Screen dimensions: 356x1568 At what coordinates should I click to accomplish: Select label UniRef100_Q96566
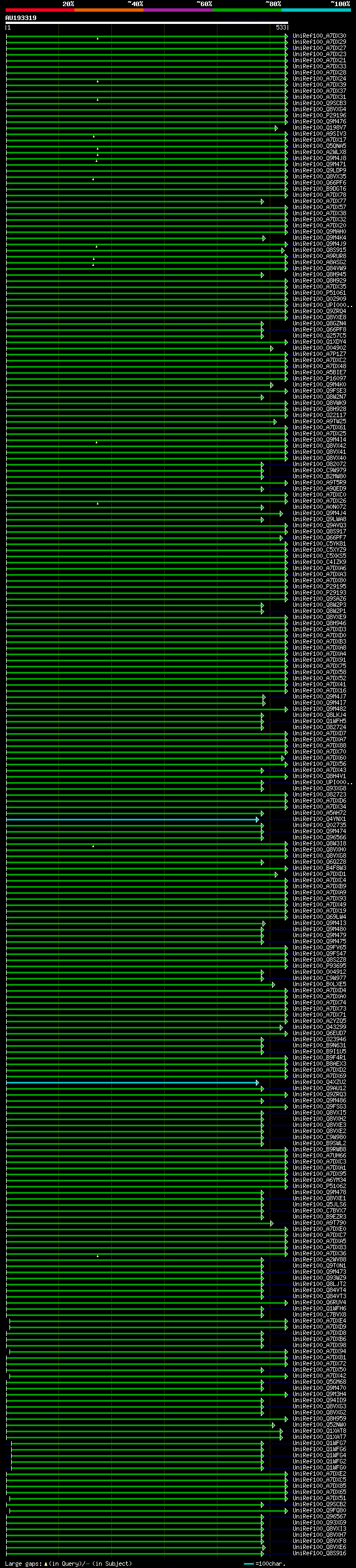(319, 838)
